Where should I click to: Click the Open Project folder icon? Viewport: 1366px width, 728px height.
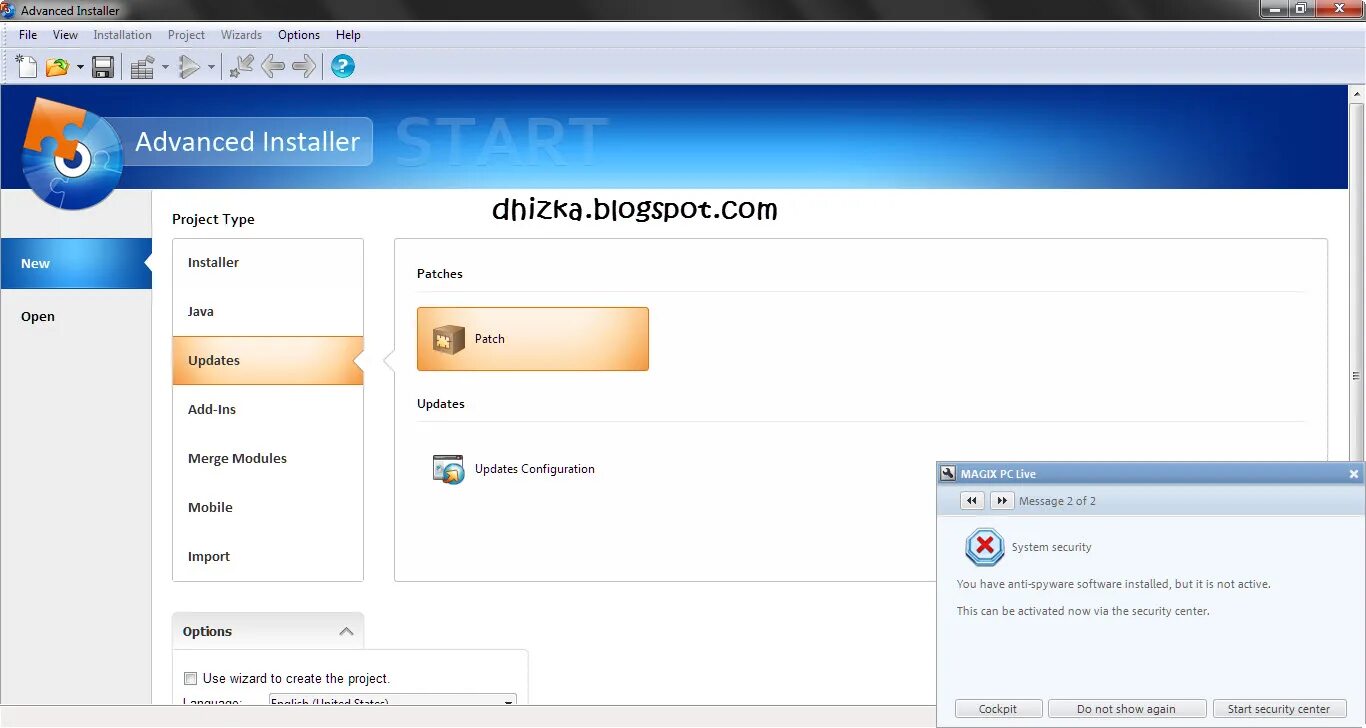pyautogui.click(x=58, y=67)
